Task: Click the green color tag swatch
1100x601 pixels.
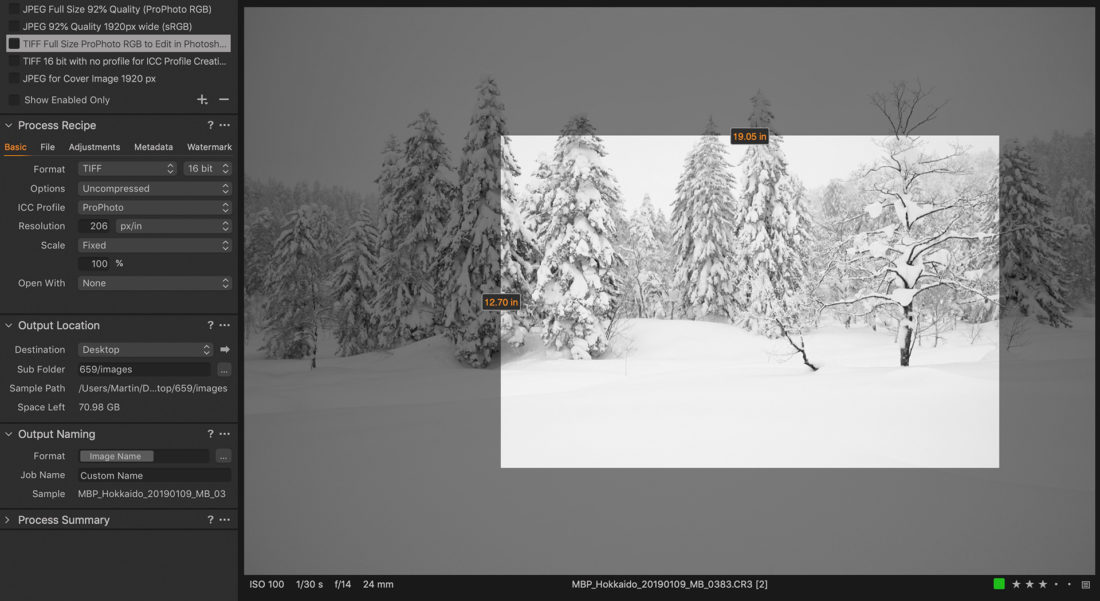Action: [999, 584]
